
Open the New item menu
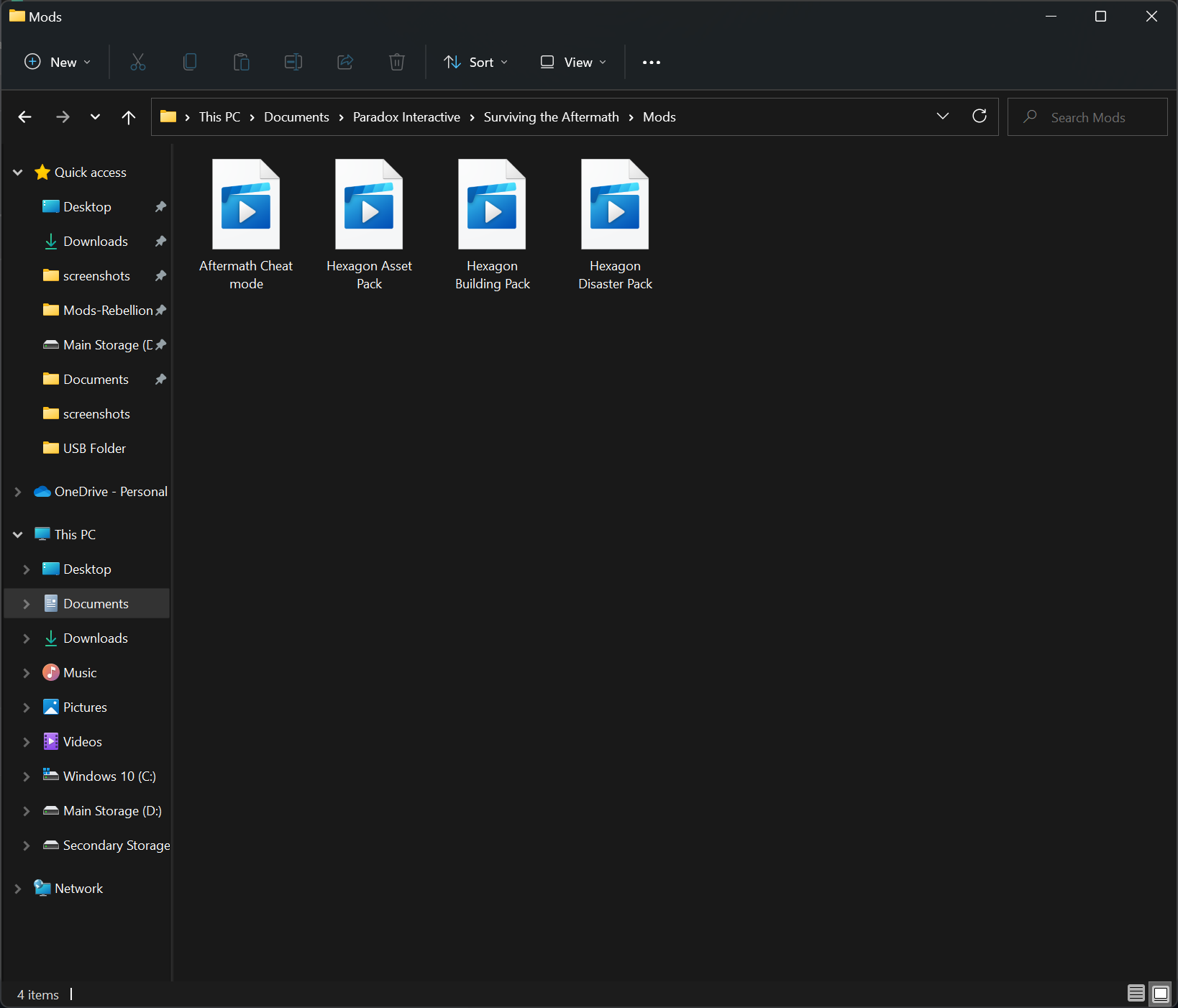(x=58, y=63)
